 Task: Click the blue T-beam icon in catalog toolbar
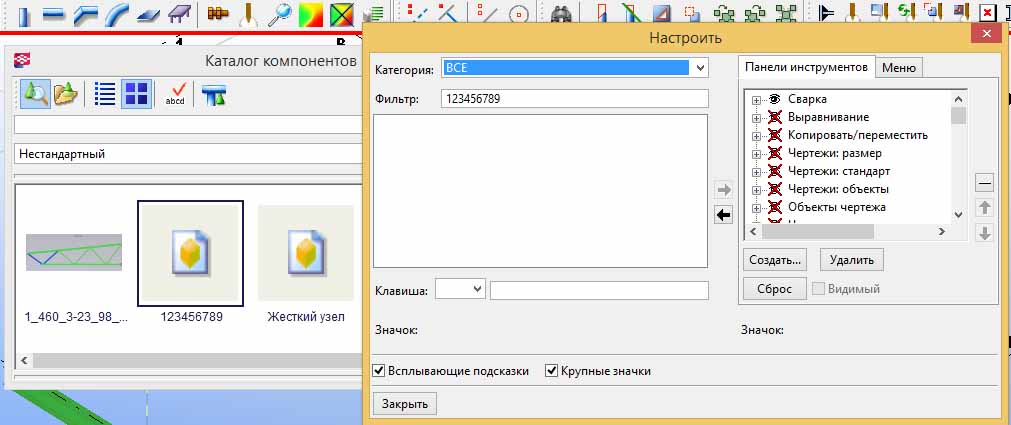tap(213, 95)
